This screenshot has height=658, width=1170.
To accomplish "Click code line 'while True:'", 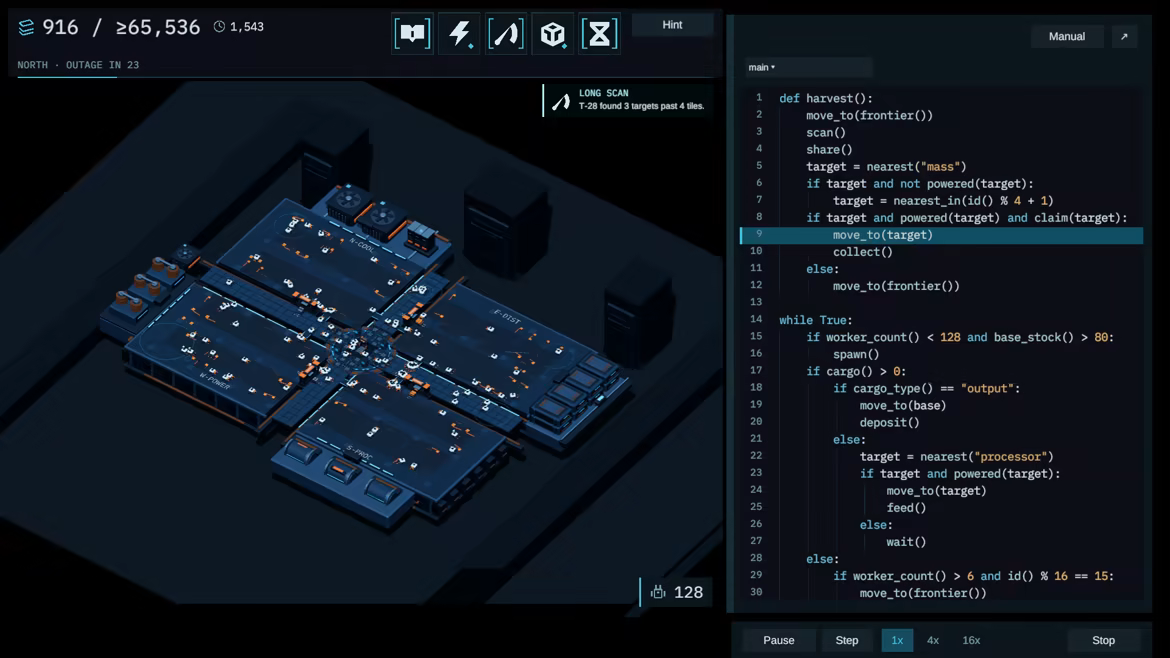I will coord(816,320).
